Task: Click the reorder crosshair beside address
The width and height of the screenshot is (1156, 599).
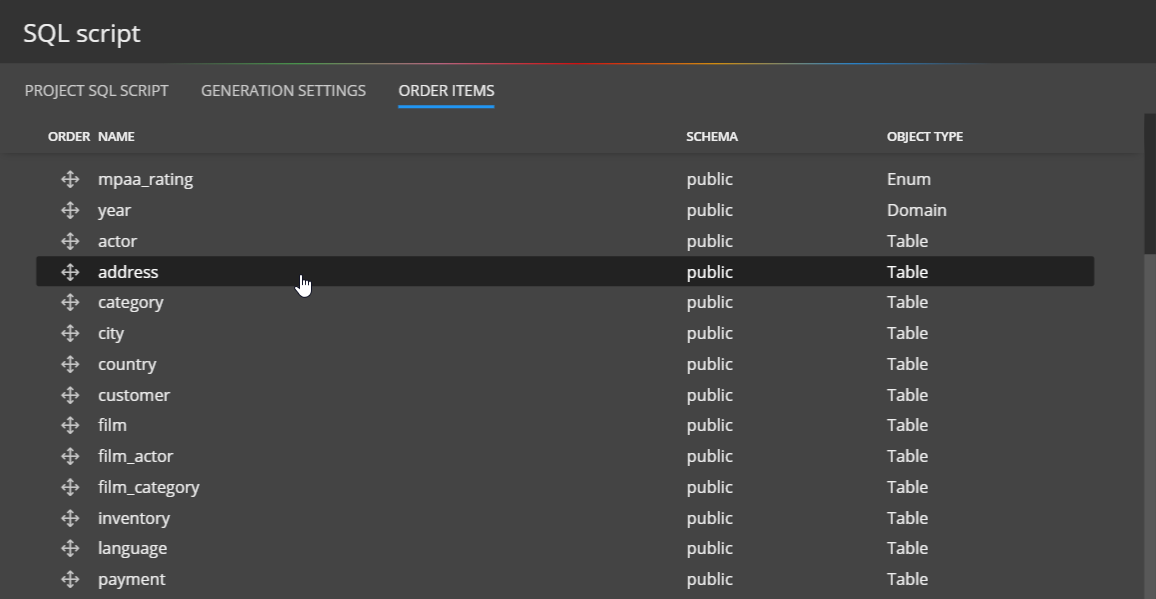Action: pyautogui.click(x=70, y=271)
